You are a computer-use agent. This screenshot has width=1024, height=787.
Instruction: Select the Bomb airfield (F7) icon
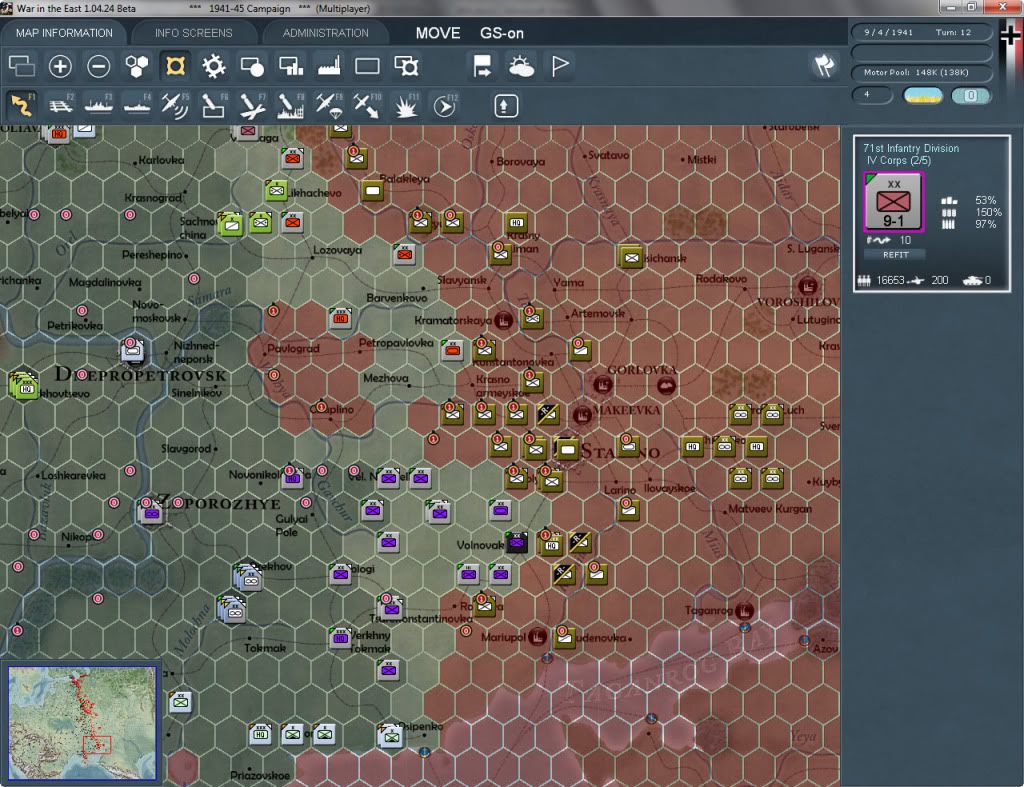click(x=252, y=105)
